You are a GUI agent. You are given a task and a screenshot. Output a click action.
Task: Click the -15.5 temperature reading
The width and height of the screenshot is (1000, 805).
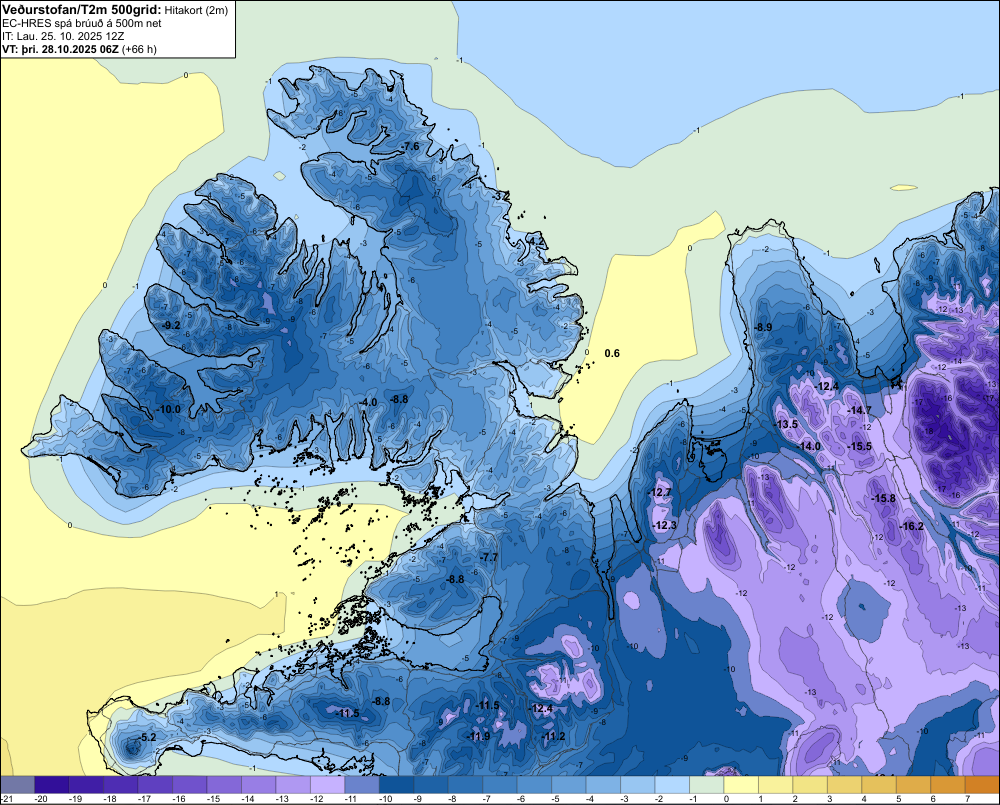click(x=860, y=447)
